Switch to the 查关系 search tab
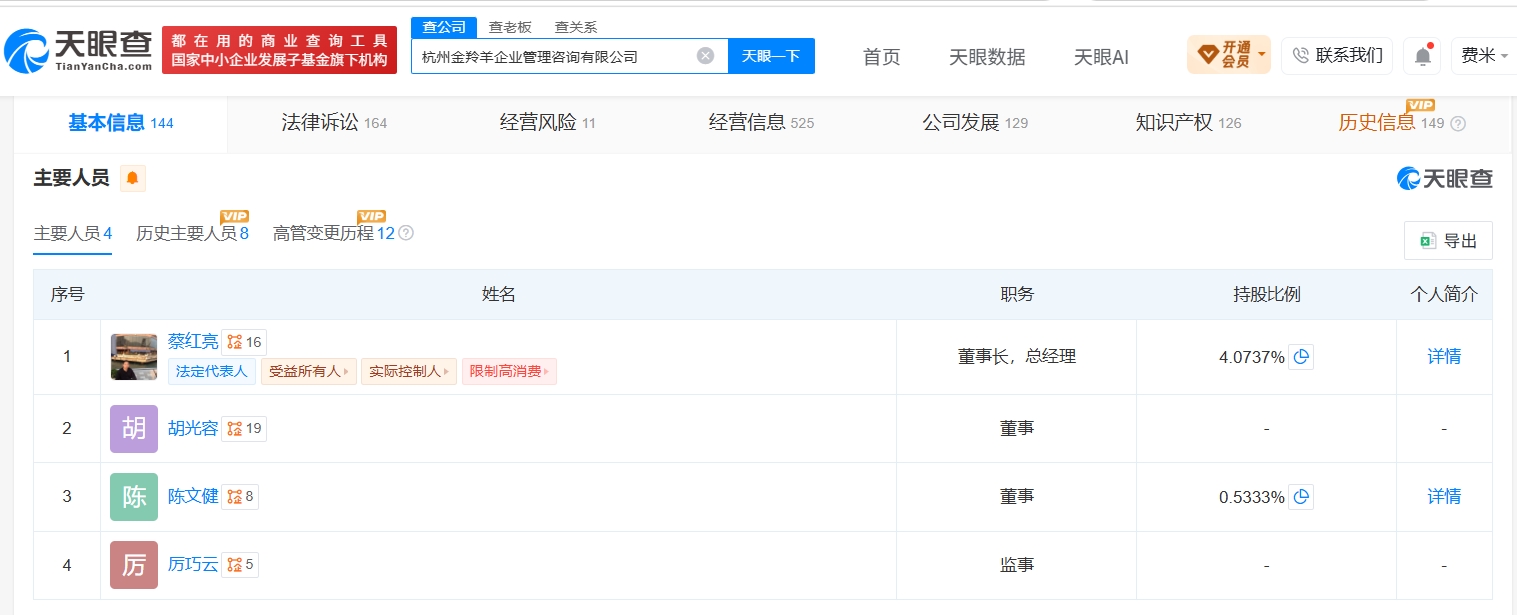 576,28
